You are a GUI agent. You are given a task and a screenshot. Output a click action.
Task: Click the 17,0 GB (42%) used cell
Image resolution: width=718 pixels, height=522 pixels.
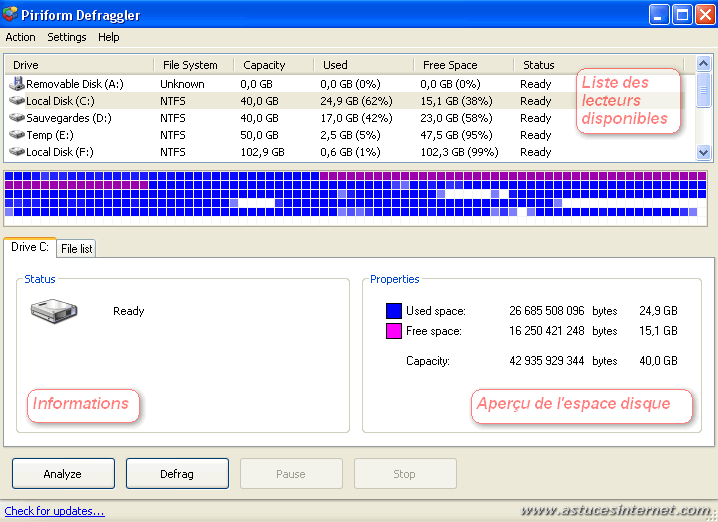point(356,118)
